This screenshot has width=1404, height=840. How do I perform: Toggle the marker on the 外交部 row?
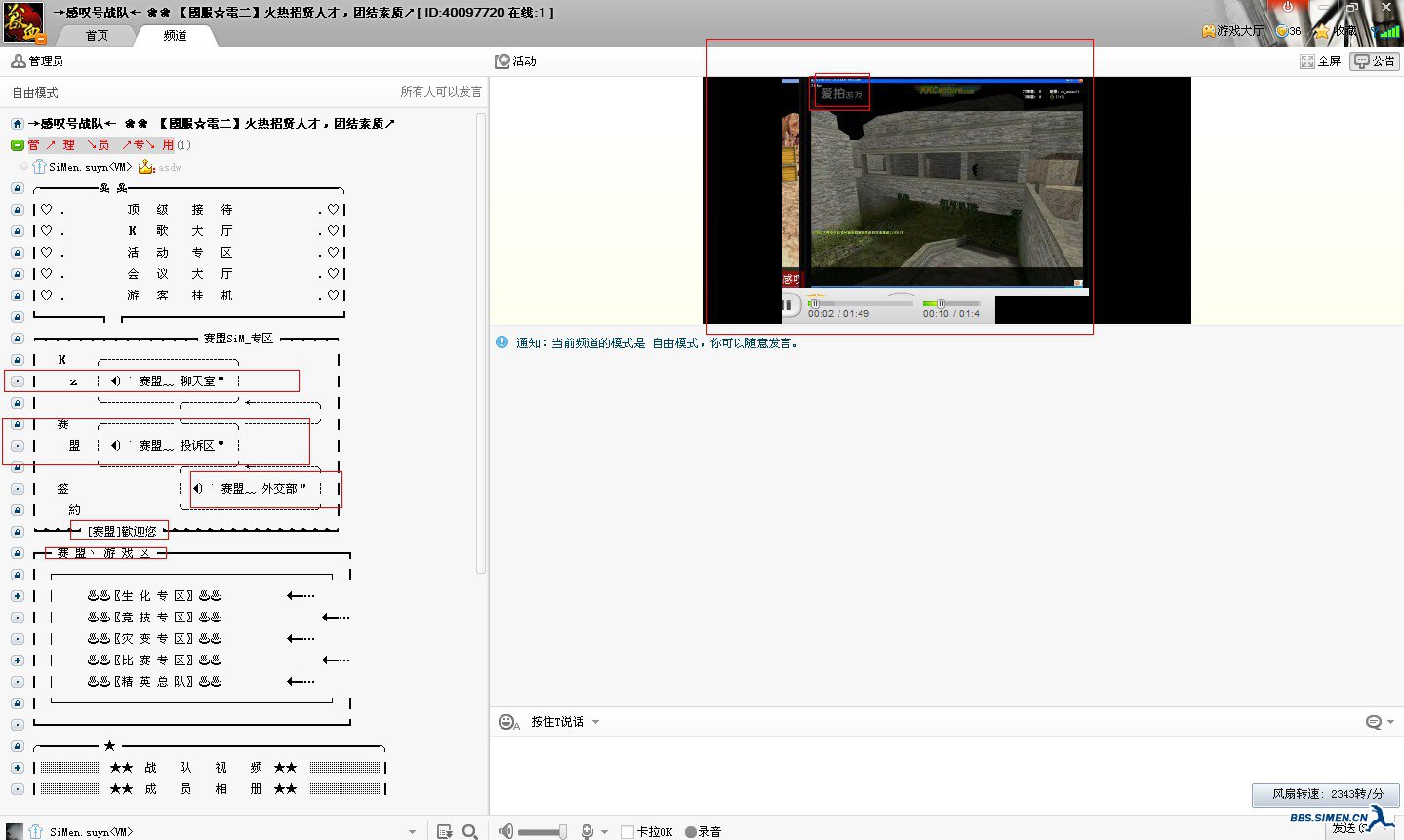18,489
